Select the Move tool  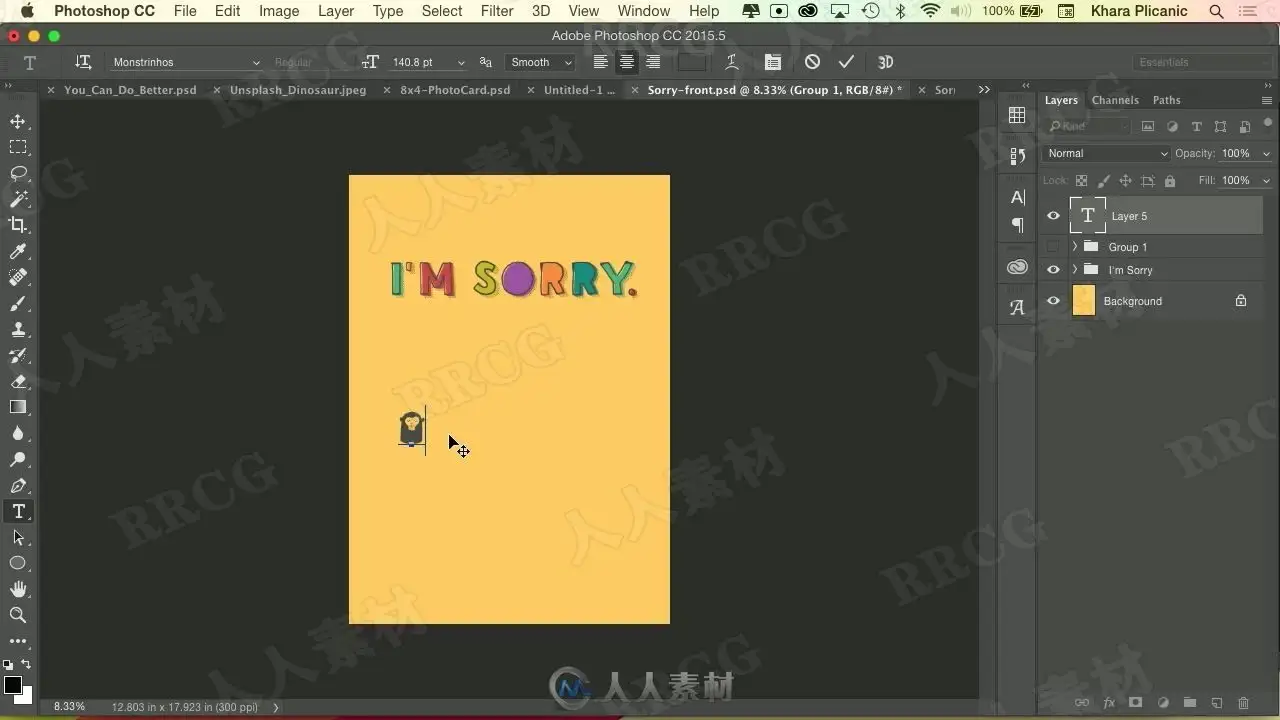coord(18,121)
